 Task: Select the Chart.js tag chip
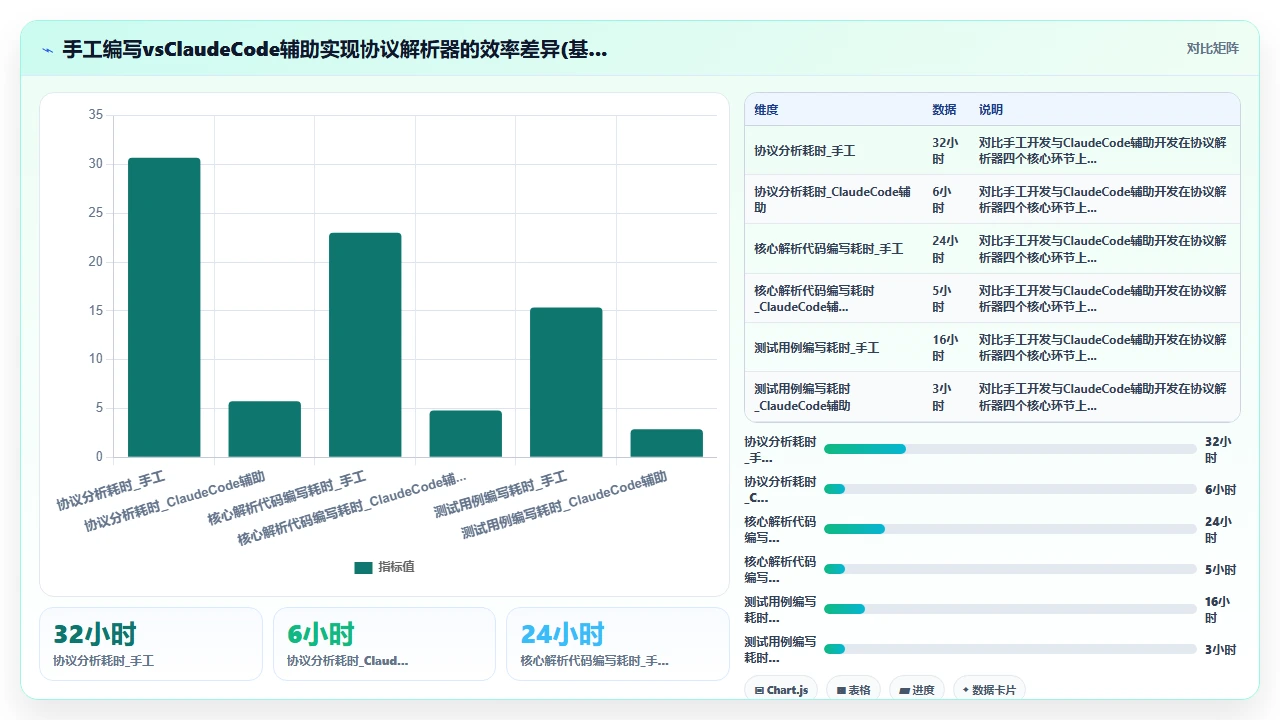click(x=781, y=690)
